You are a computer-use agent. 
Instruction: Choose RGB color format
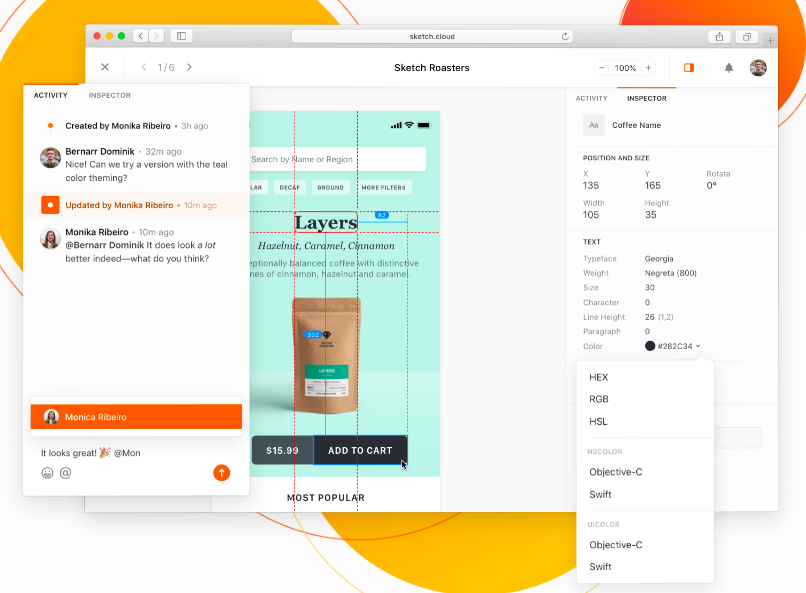(x=598, y=399)
